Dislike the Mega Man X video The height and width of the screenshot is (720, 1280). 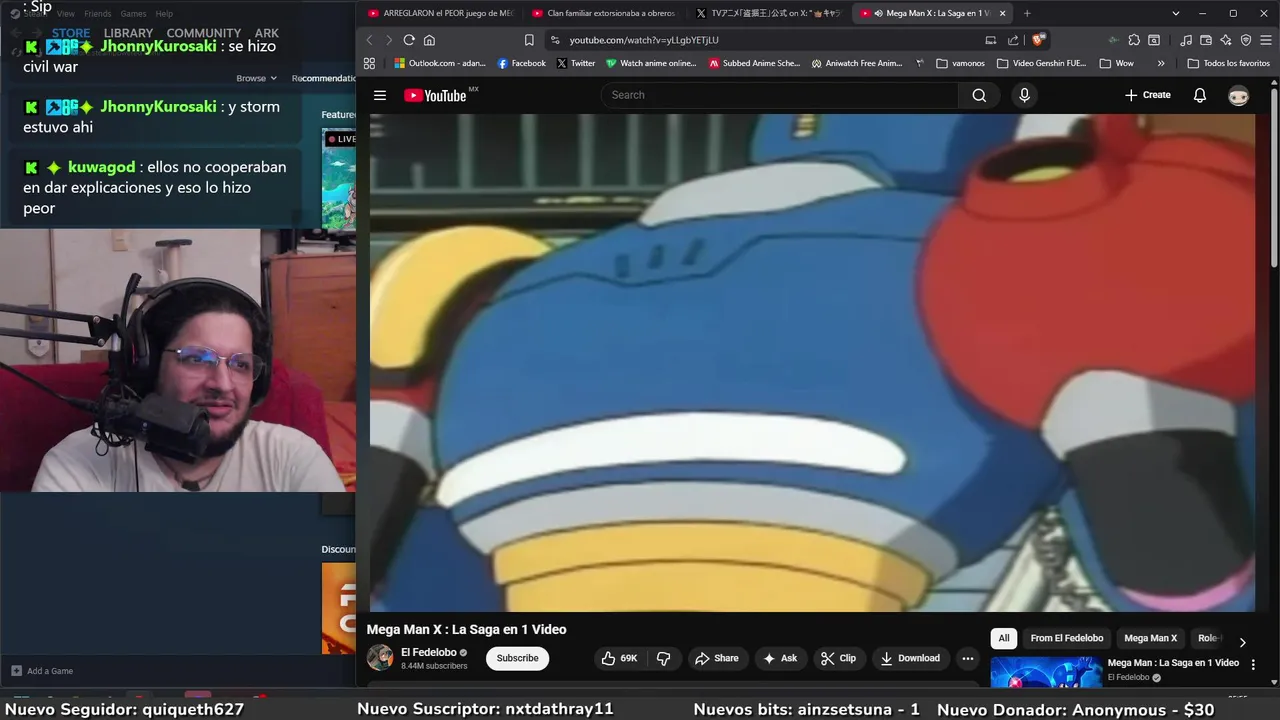tap(663, 658)
